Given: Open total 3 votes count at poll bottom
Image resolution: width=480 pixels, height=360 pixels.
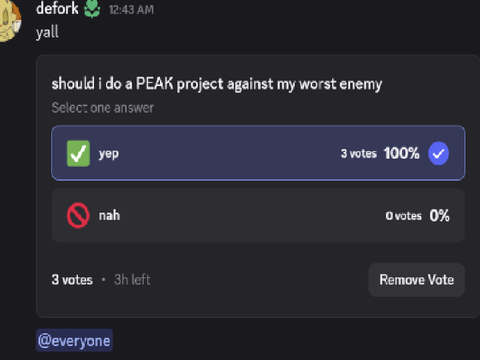Looking at the screenshot, I should [x=72, y=280].
